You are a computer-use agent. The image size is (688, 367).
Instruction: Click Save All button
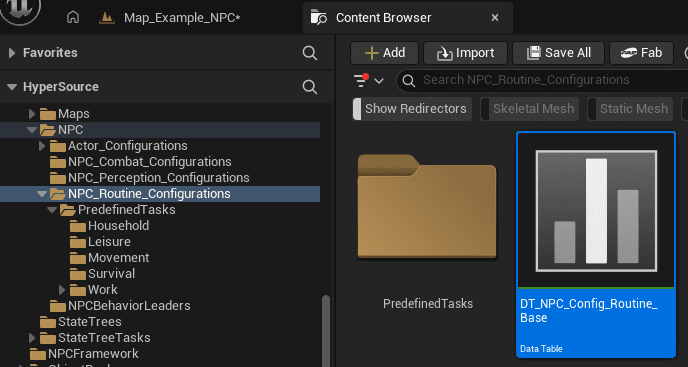(558, 53)
